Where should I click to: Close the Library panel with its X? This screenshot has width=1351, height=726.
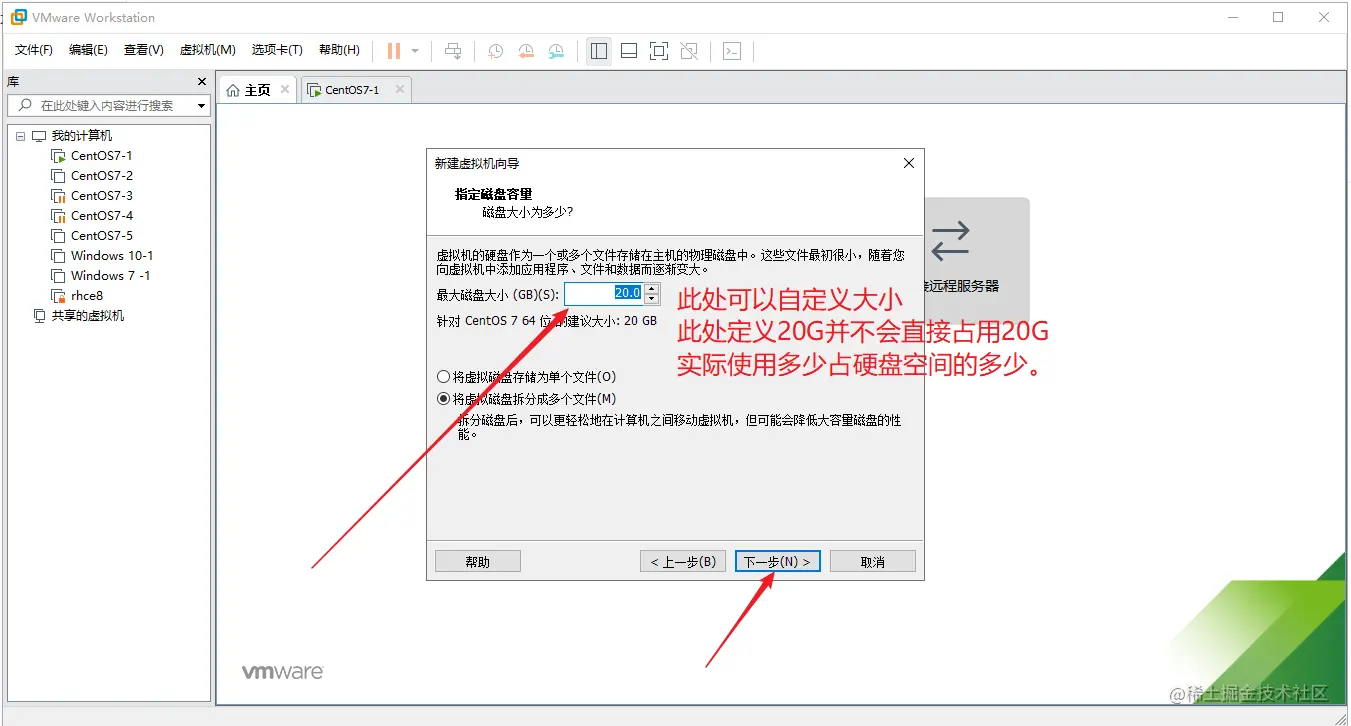(x=202, y=82)
